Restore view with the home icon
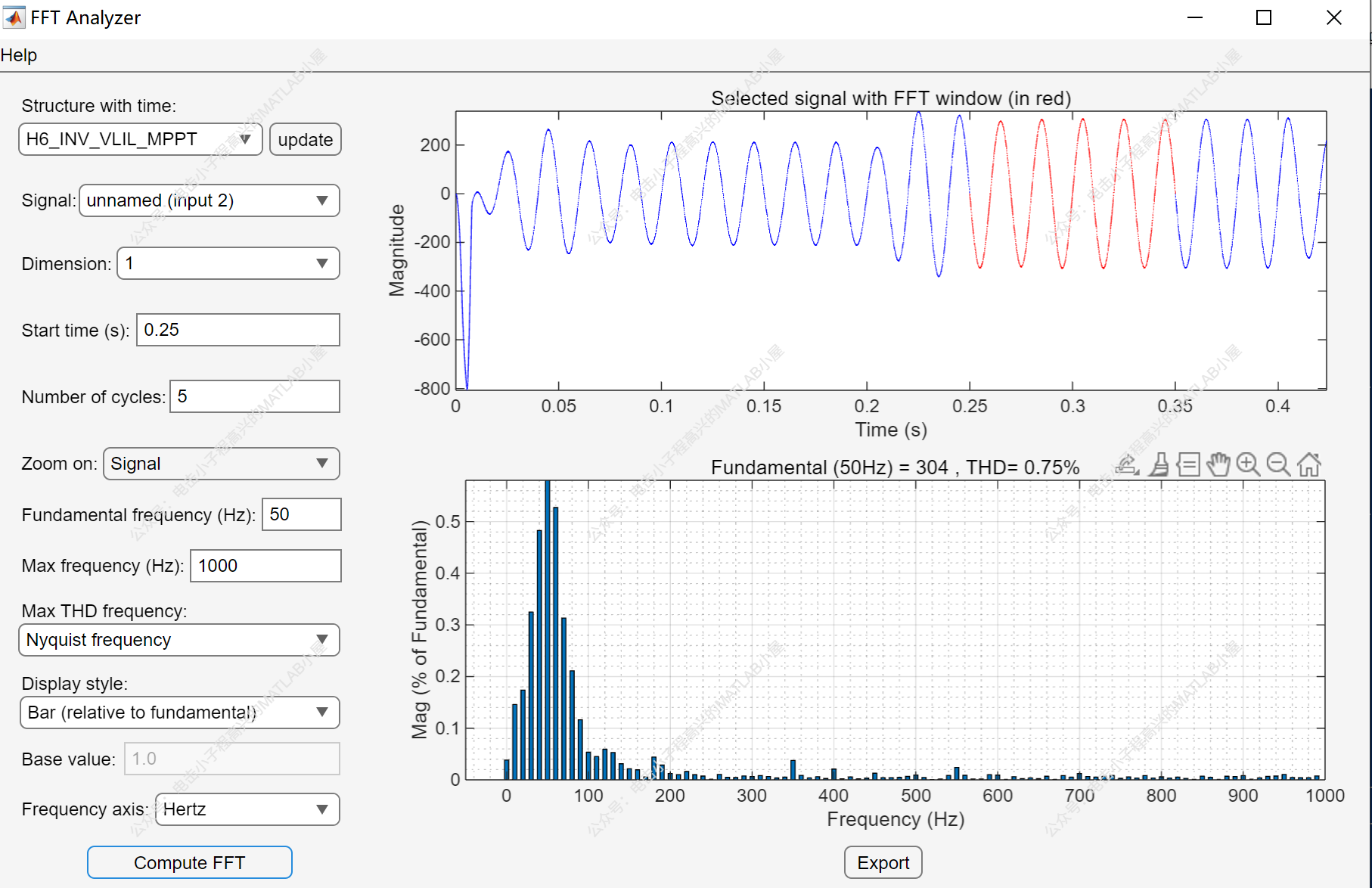The width and height of the screenshot is (1372, 888). pos(1309,464)
